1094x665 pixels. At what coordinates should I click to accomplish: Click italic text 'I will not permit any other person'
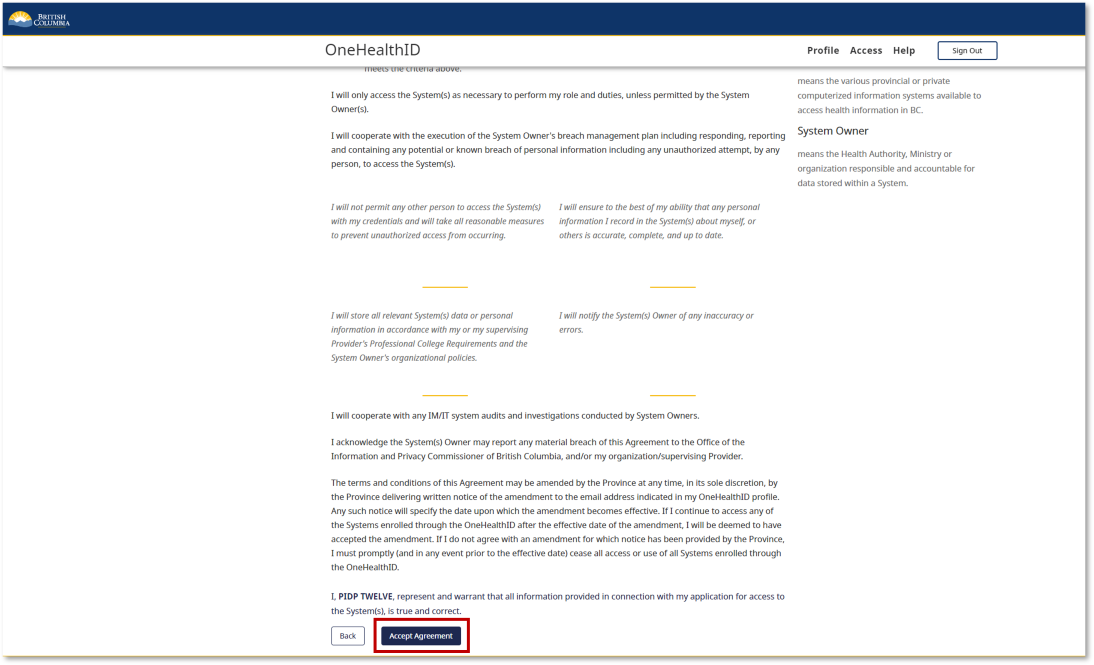click(x=437, y=221)
